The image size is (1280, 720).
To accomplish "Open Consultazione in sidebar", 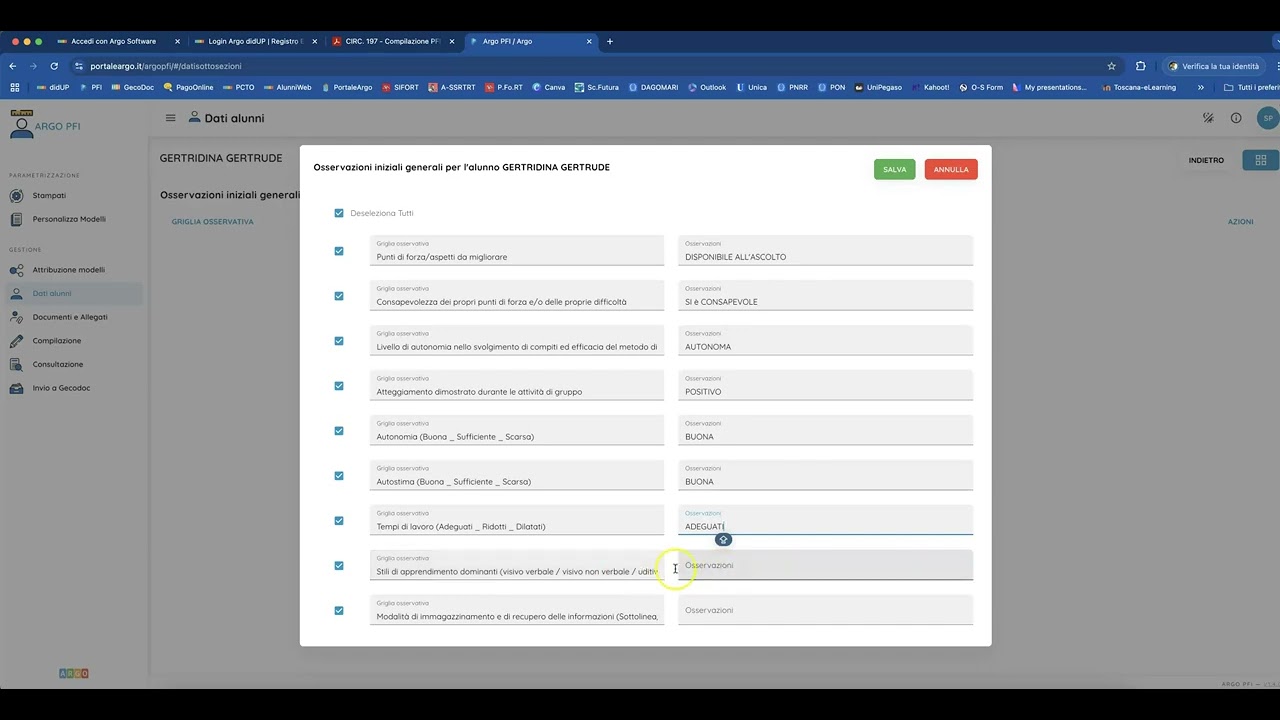I will [x=58, y=364].
